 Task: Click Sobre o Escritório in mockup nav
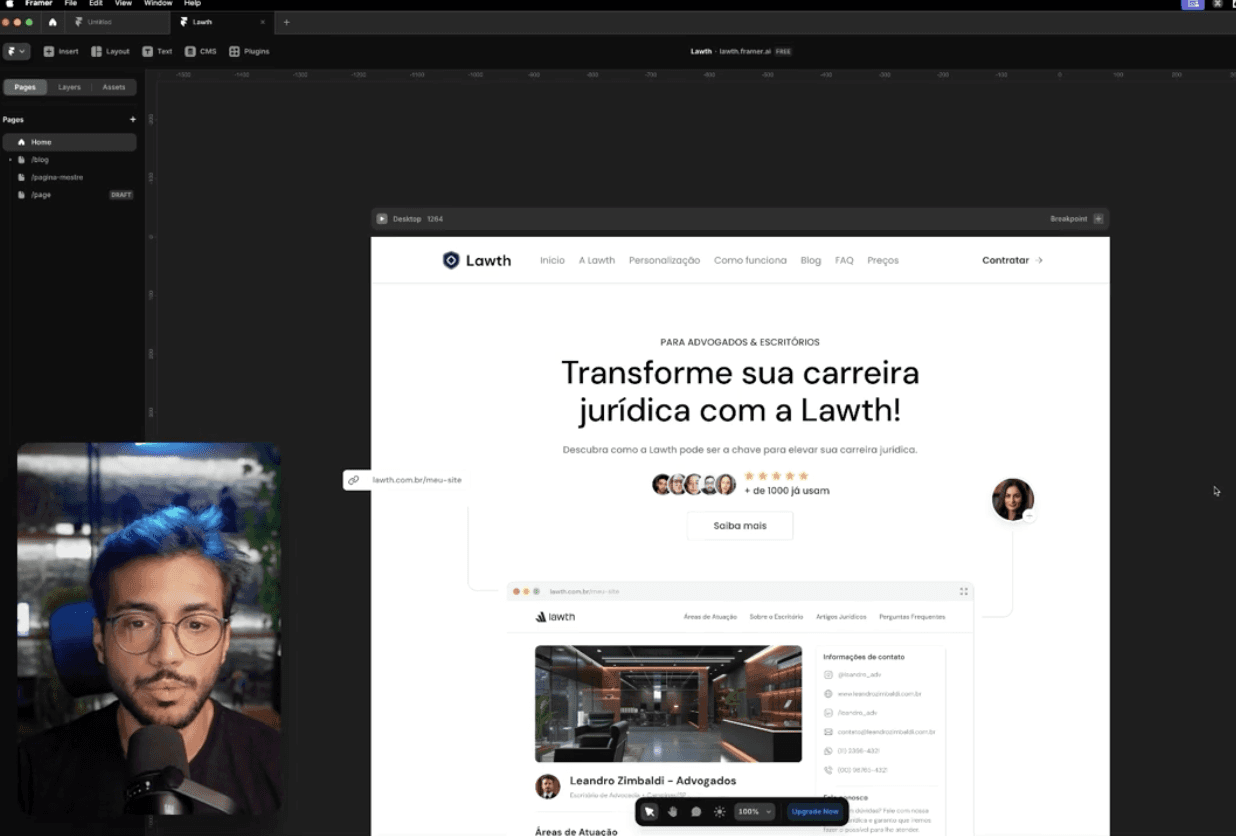coord(776,617)
